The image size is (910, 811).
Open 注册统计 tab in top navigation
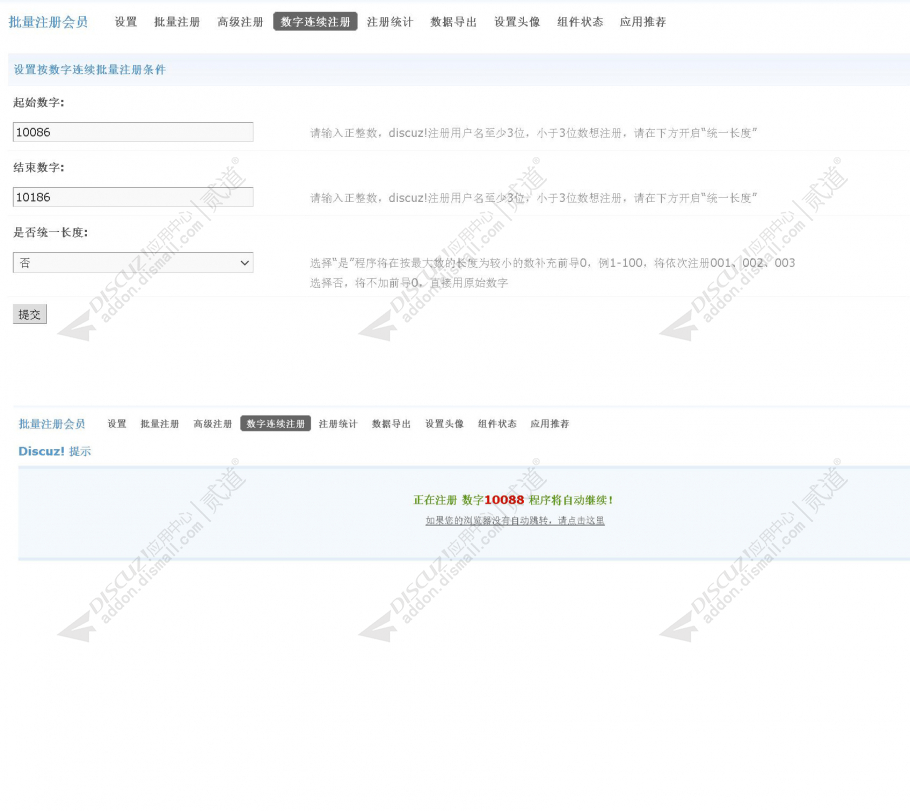click(x=390, y=22)
